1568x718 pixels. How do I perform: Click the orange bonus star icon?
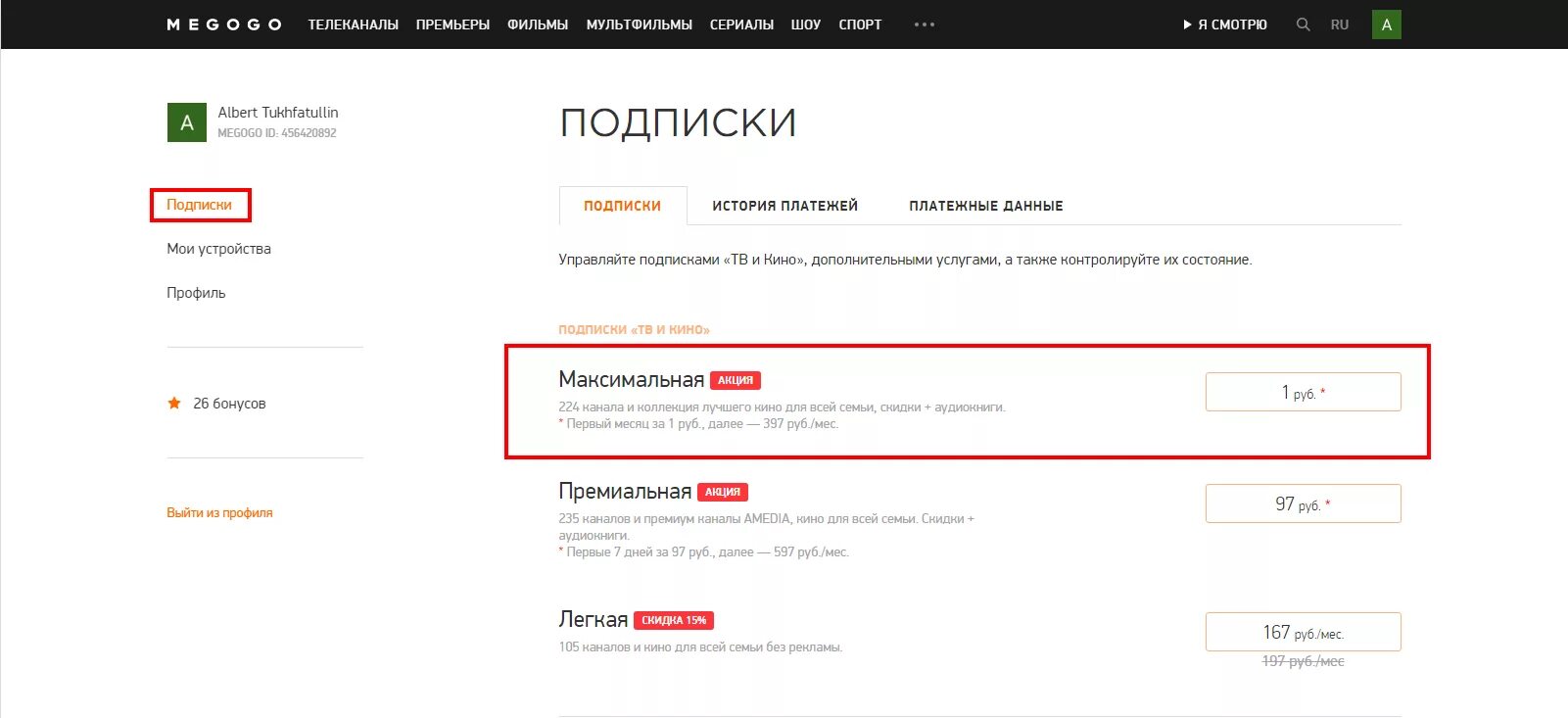click(174, 403)
